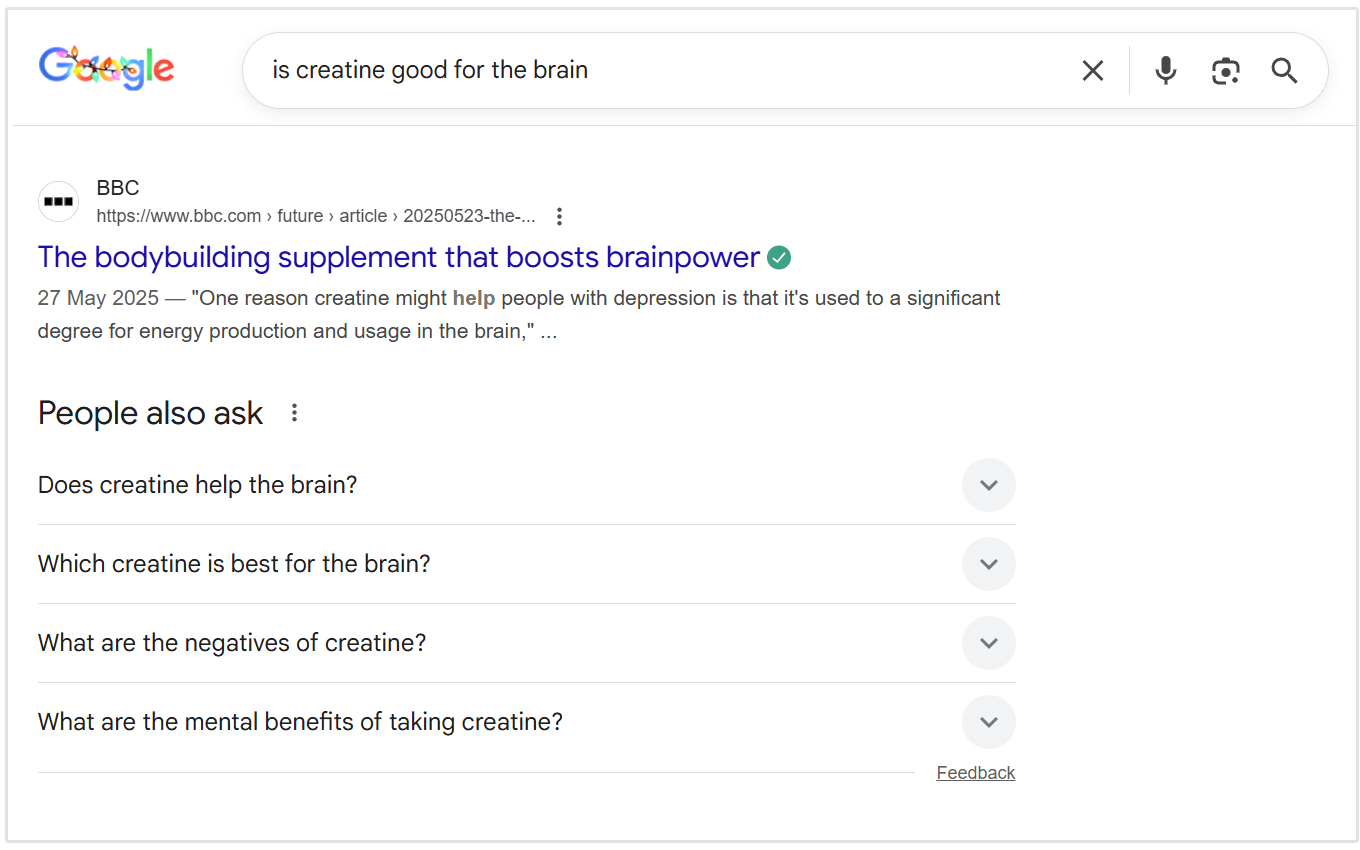Screen dimensions: 1360x850
Task: Click the green verified badge next to the headline
Action: (778, 257)
